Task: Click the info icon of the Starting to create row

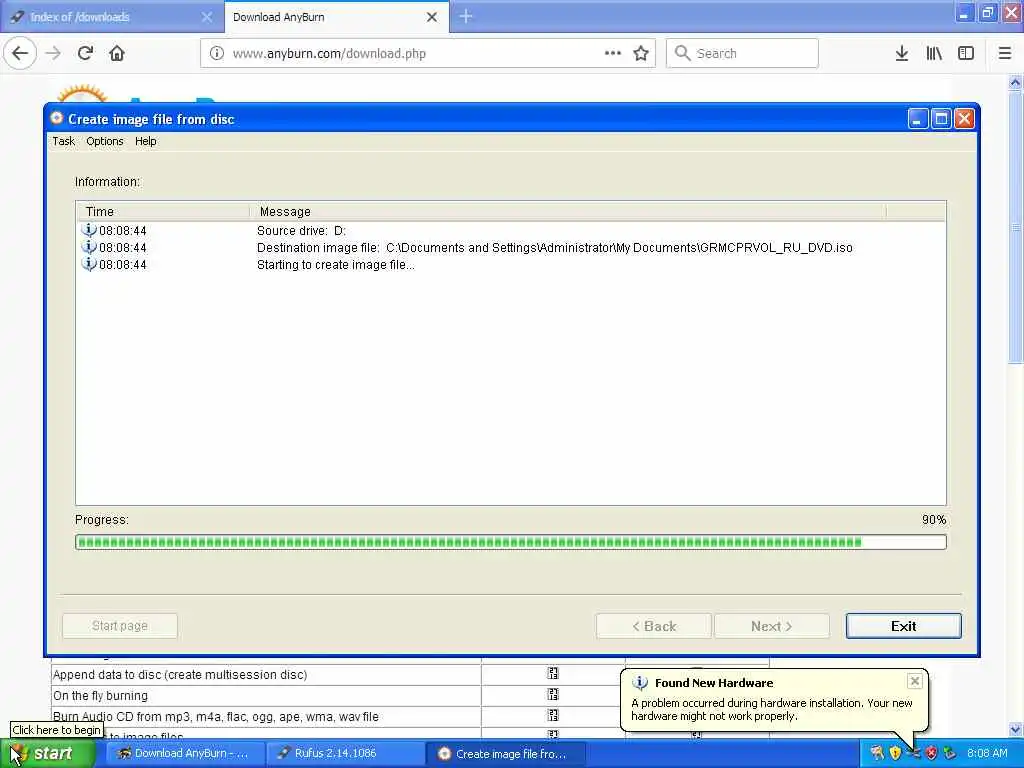Action: point(89,264)
